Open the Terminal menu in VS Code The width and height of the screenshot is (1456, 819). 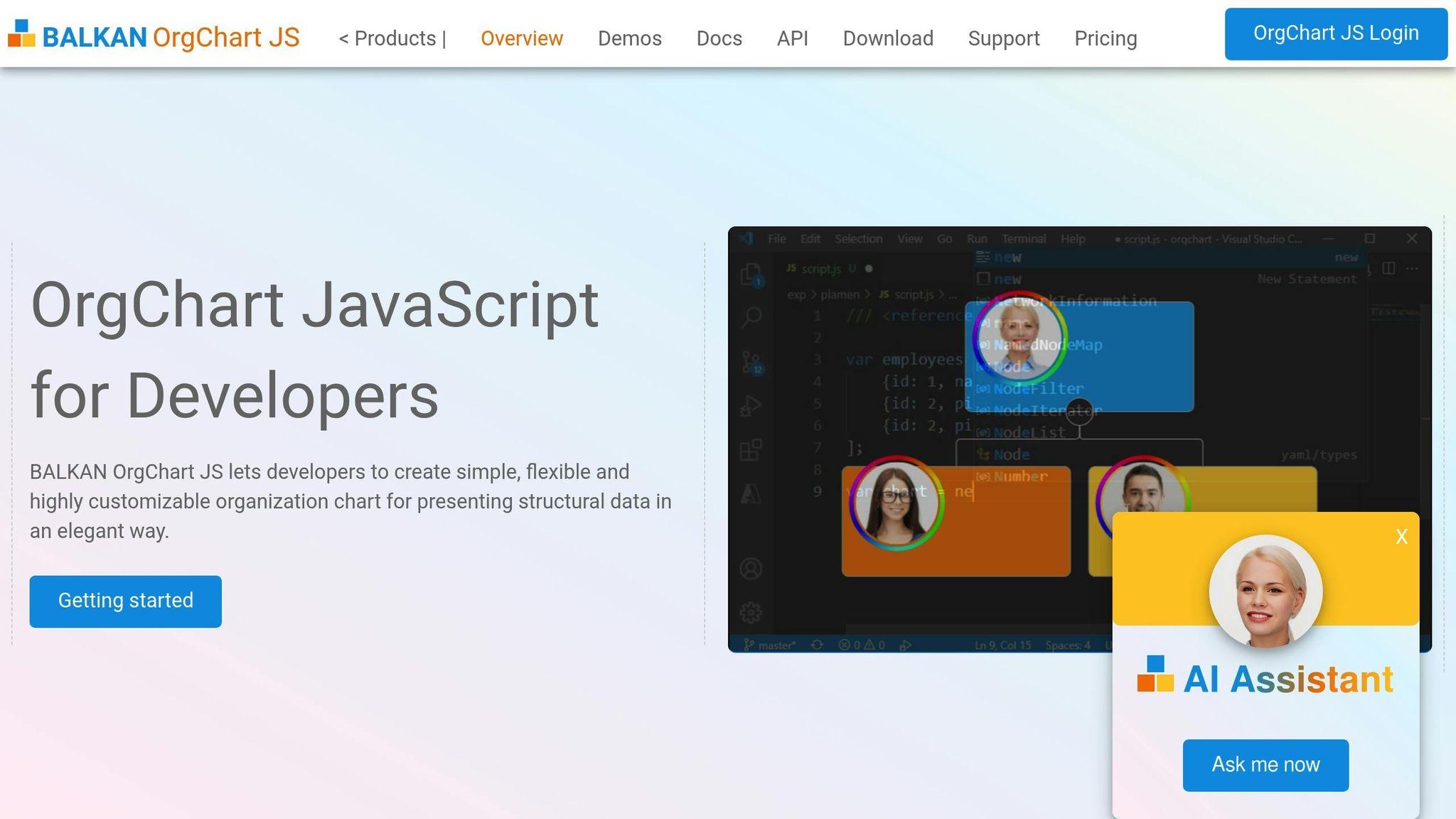pos(1024,239)
